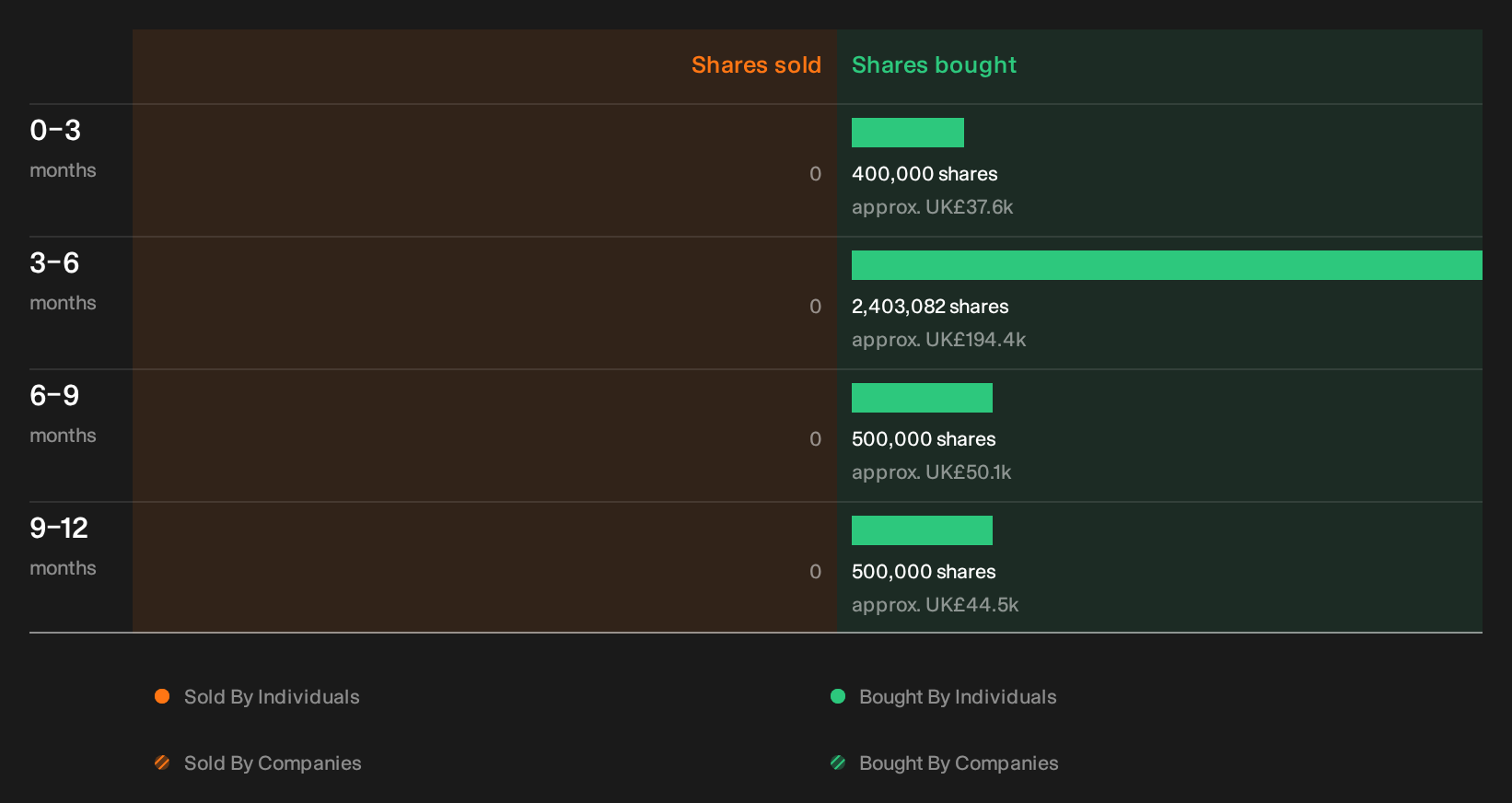Click the shares sold 0 in 3-6 months row
The image size is (1512, 803).
(815, 307)
